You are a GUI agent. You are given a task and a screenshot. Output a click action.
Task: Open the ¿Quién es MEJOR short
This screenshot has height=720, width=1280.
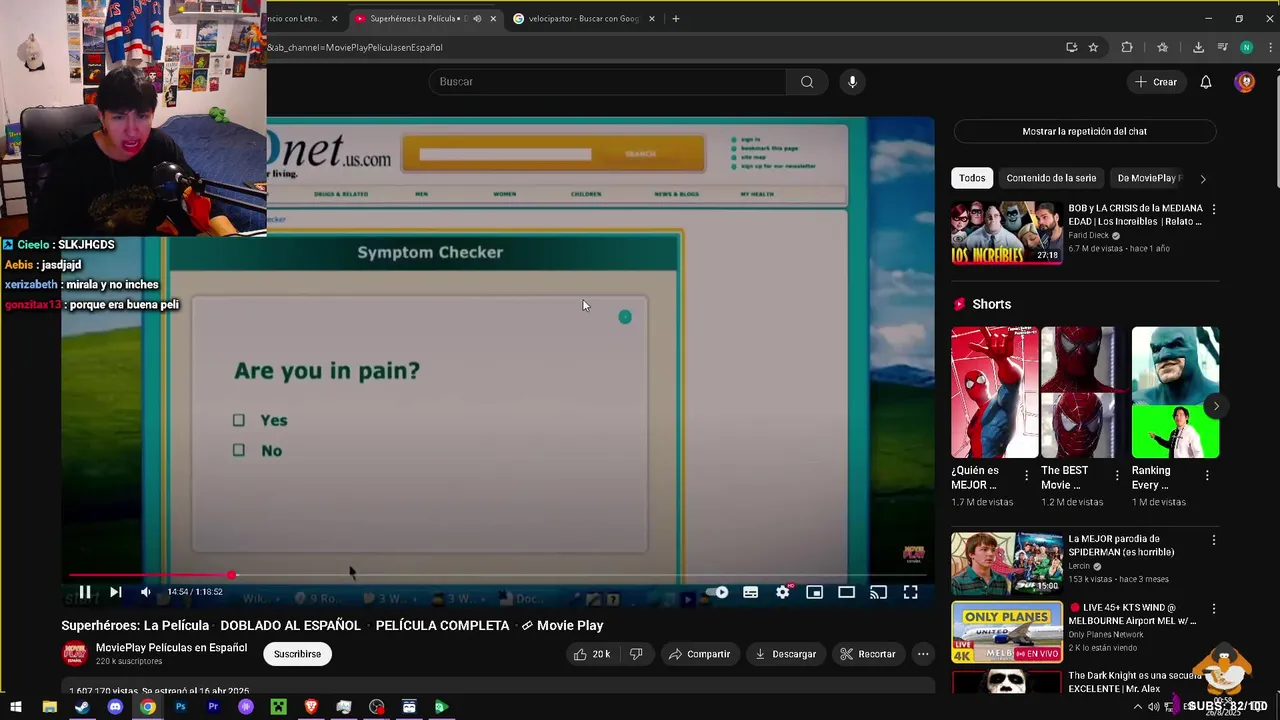pyautogui.click(x=995, y=392)
